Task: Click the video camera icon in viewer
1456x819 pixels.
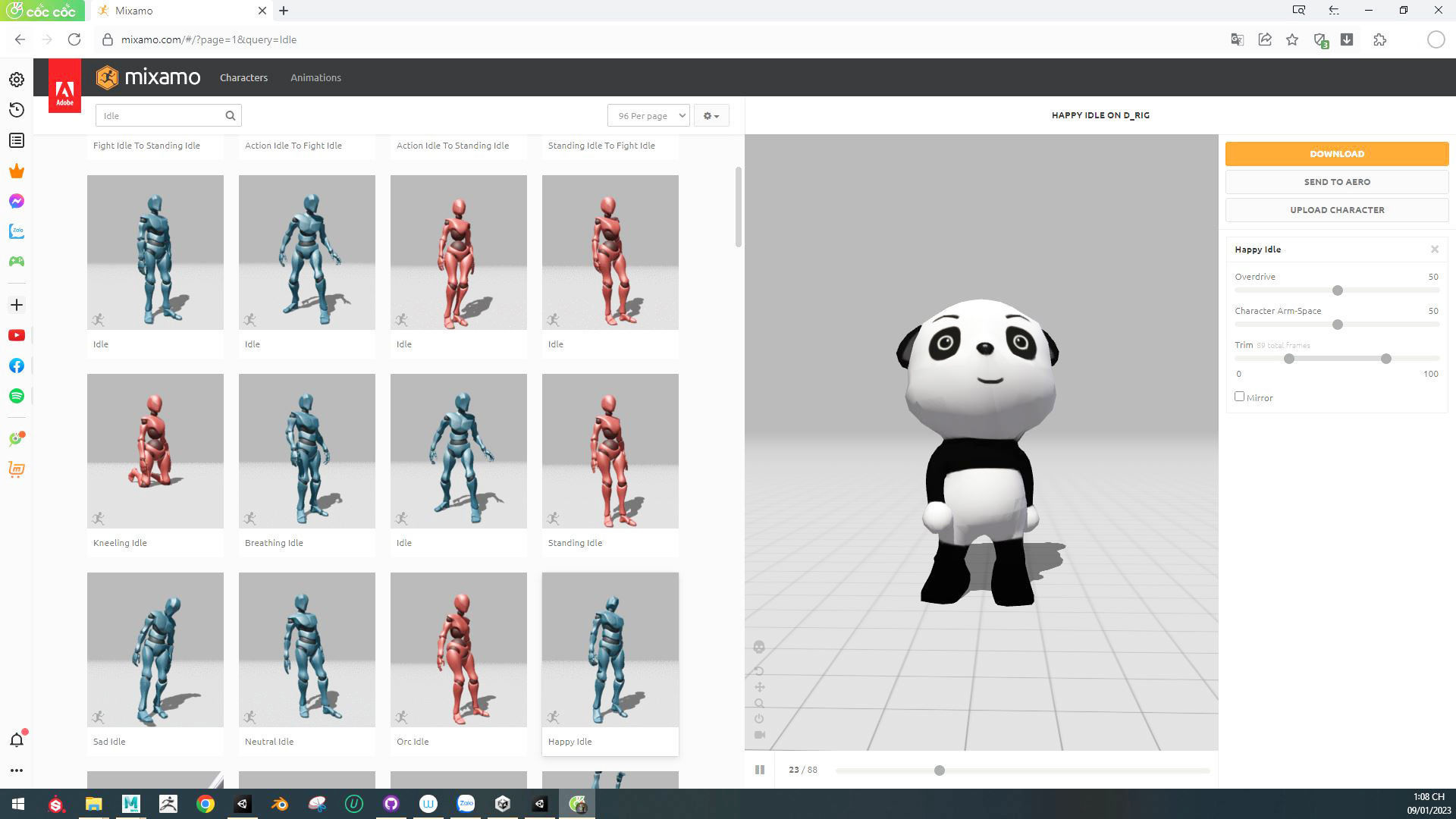Action: pyautogui.click(x=760, y=735)
